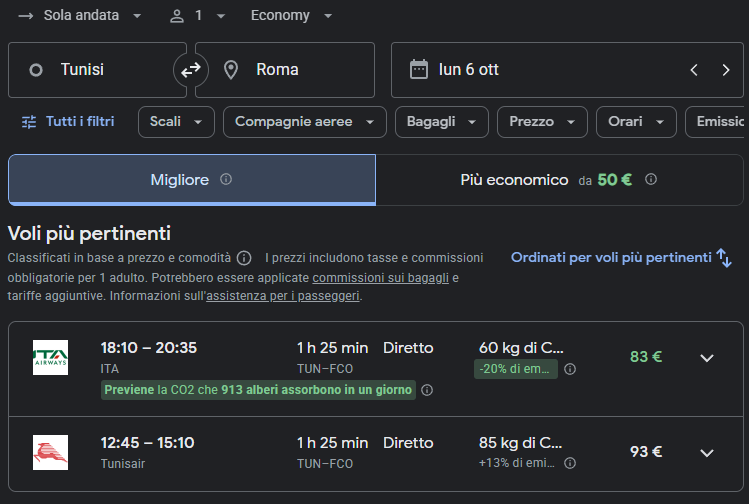The height and width of the screenshot is (504, 749).
Task: Click the 12:45 – 15:10 flight time
Action: [x=148, y=443]
